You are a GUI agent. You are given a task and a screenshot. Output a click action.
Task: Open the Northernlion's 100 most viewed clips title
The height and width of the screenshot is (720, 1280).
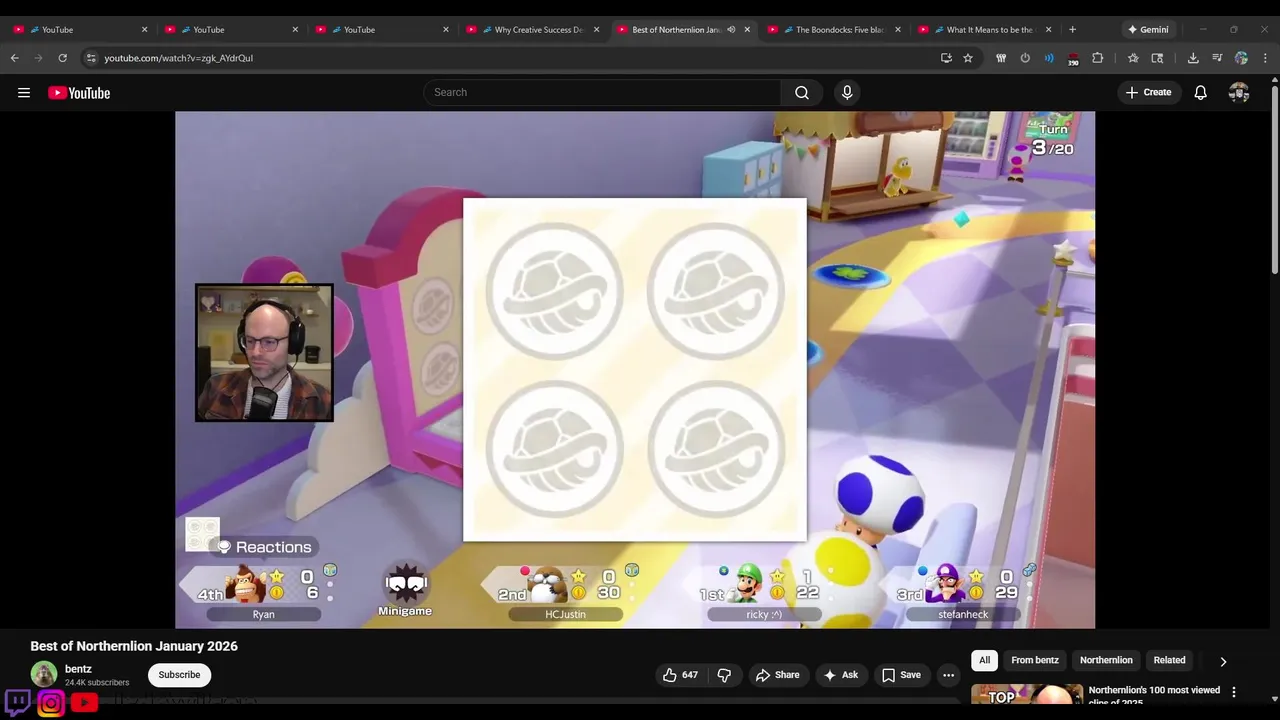1154,693
